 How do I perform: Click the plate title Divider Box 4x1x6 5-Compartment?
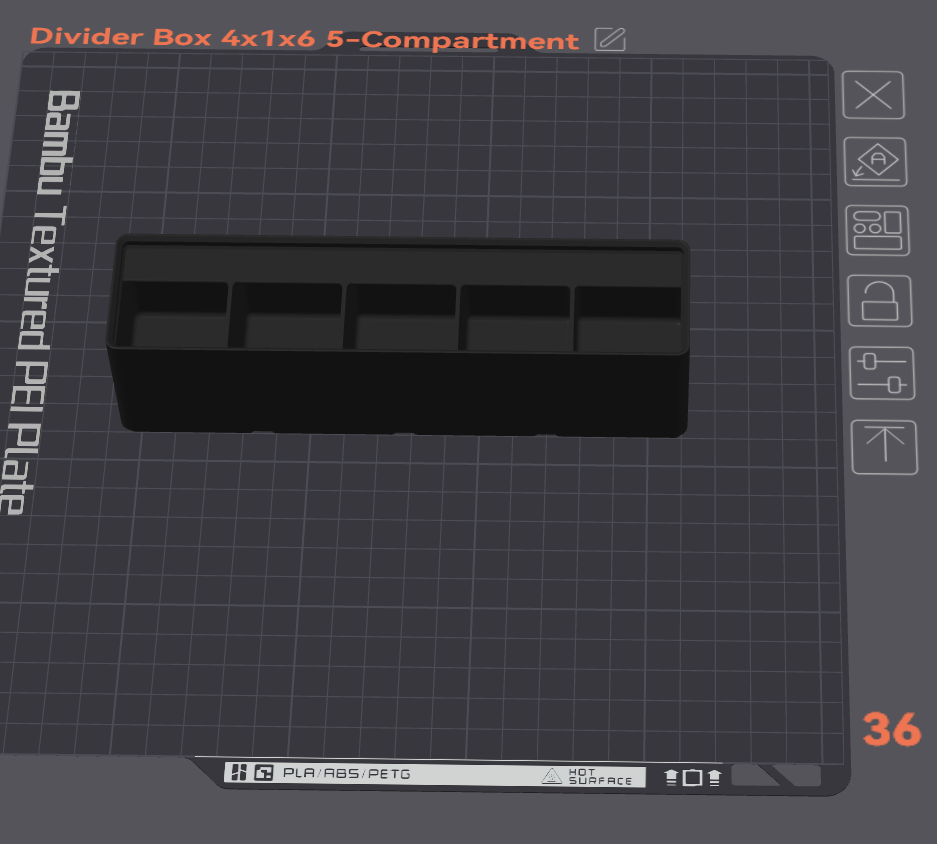click(x=304, y=38)
